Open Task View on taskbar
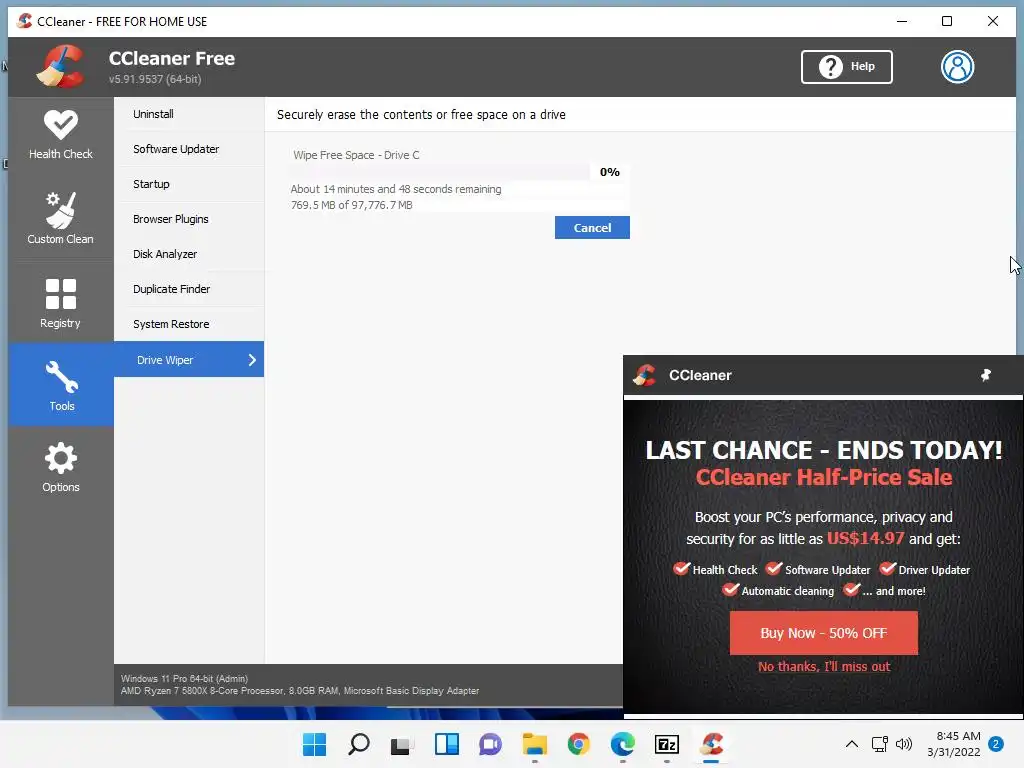The height and width of the screenshot is (768, 1024). pos(402,744)
